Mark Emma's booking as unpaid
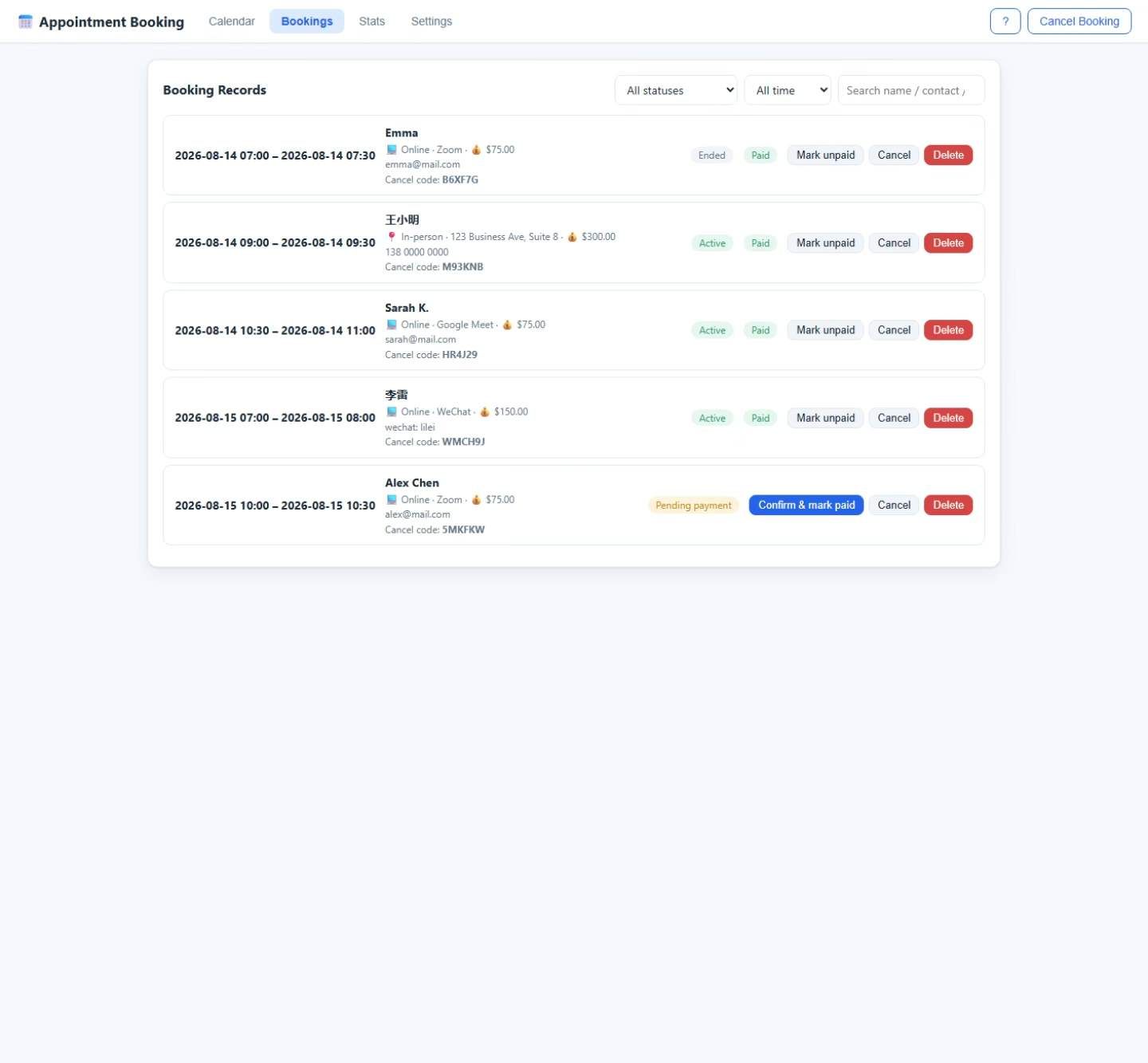 click(825, 156)
